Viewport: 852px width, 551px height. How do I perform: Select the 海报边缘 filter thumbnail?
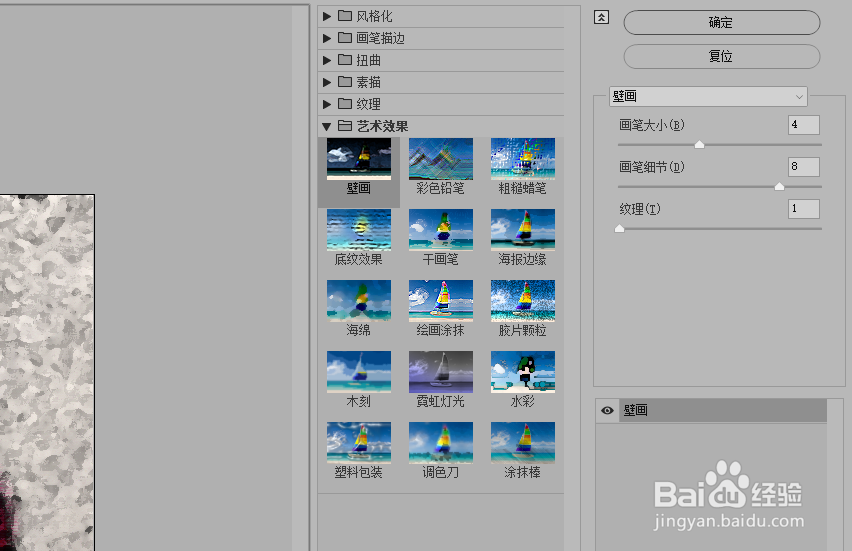tap(523, 230)
